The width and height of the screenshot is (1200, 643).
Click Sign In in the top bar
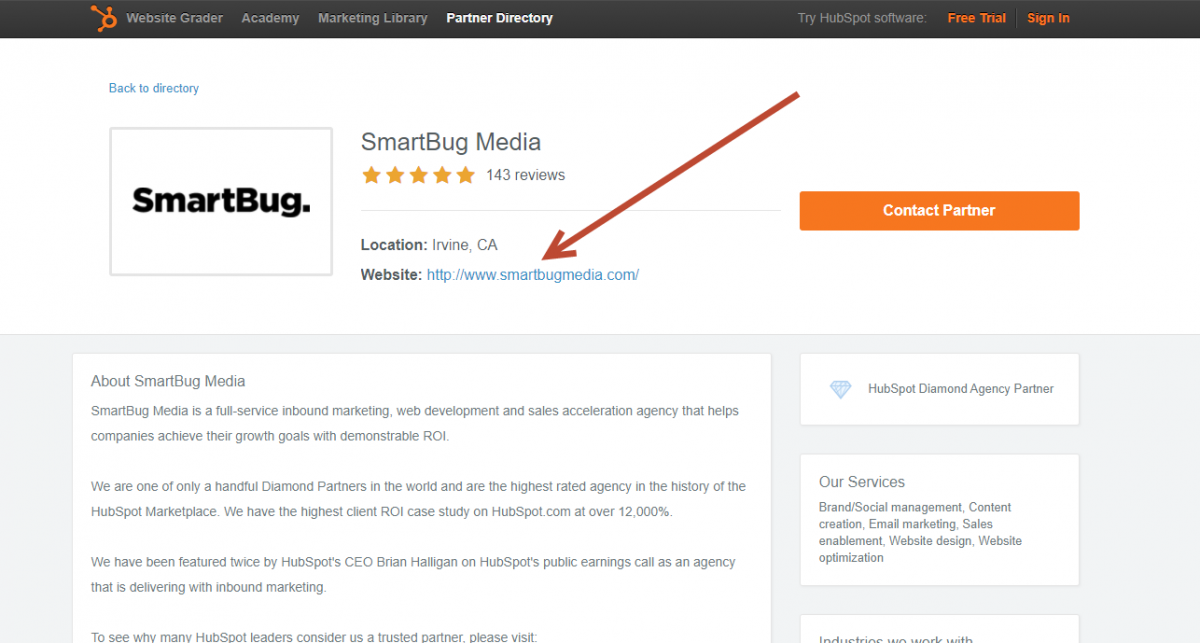pyautogui.click(x=1048, y=18)
